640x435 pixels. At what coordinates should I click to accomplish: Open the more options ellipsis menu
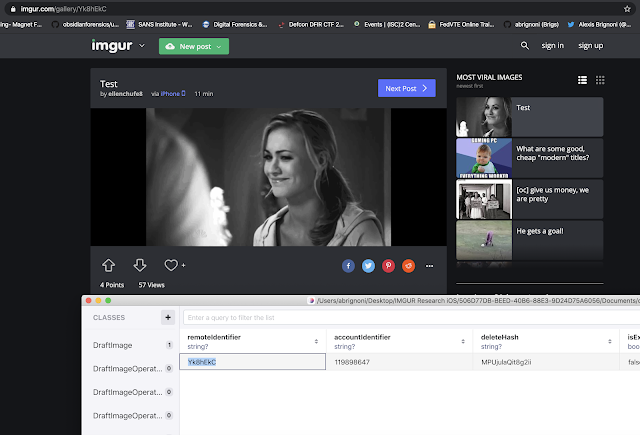pyautogui.click(x=429, y=266)
